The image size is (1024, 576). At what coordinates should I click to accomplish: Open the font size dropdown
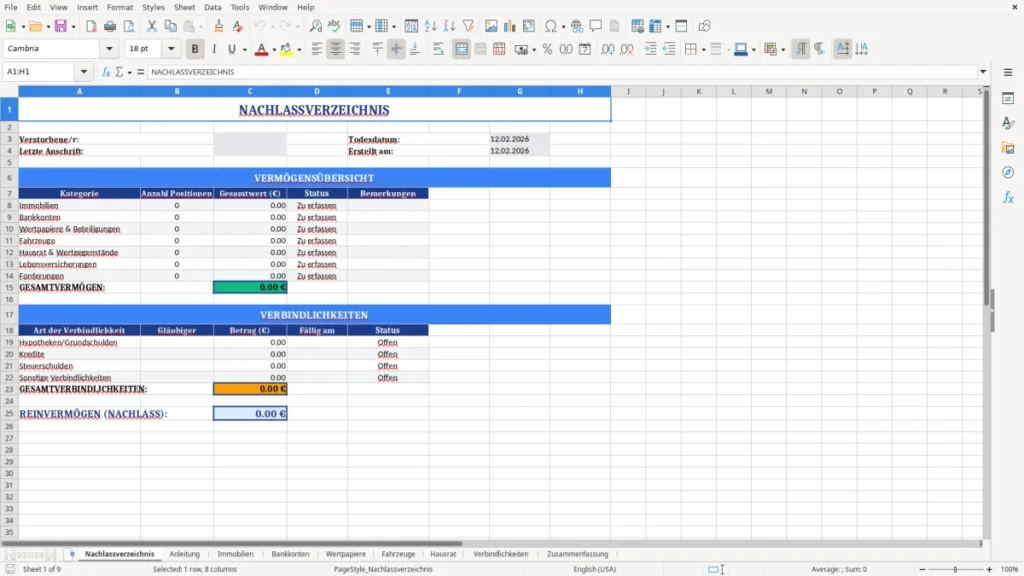coord(171,48)
